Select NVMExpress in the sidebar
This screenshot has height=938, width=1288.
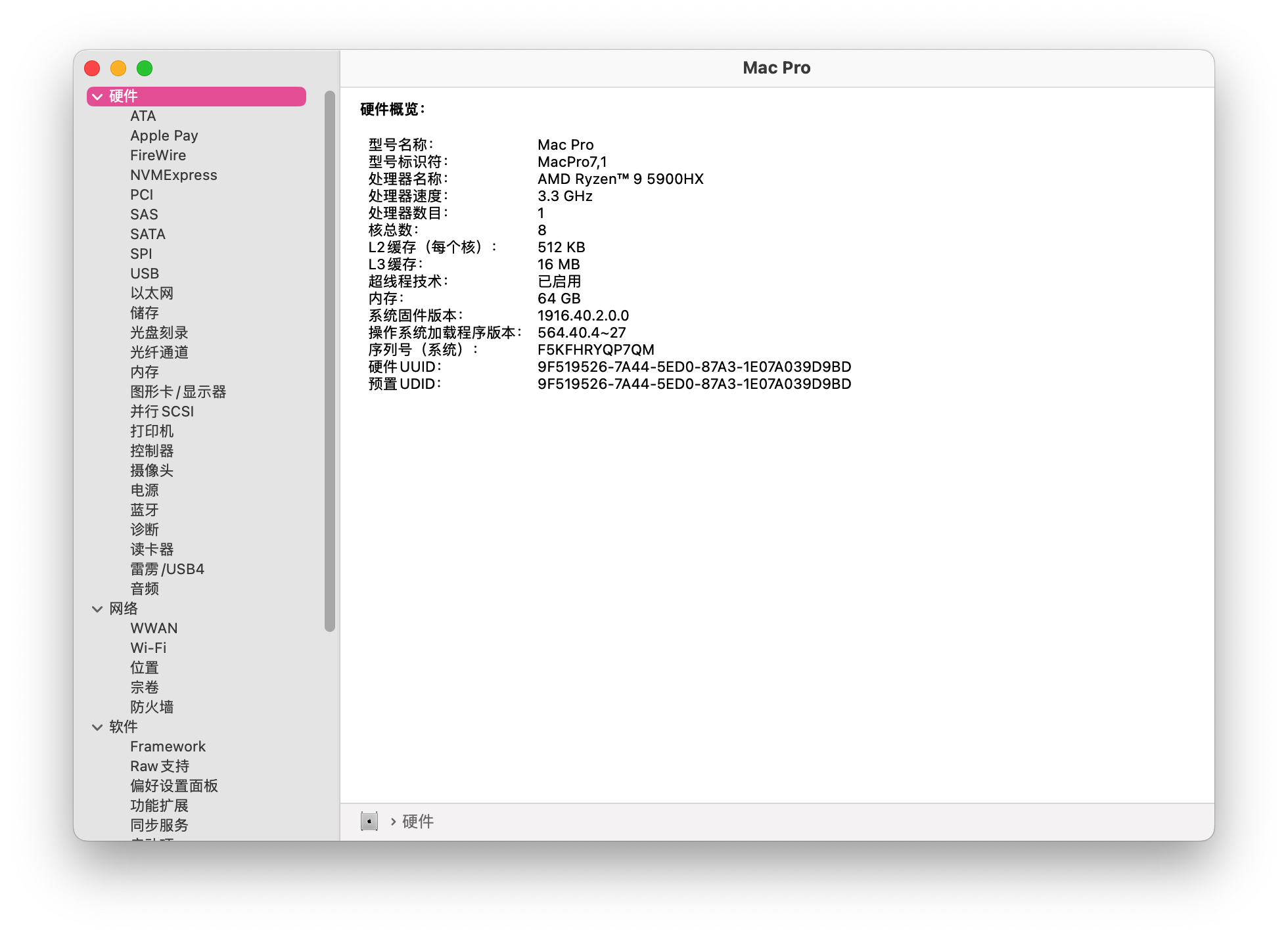[x=173, y=175]
